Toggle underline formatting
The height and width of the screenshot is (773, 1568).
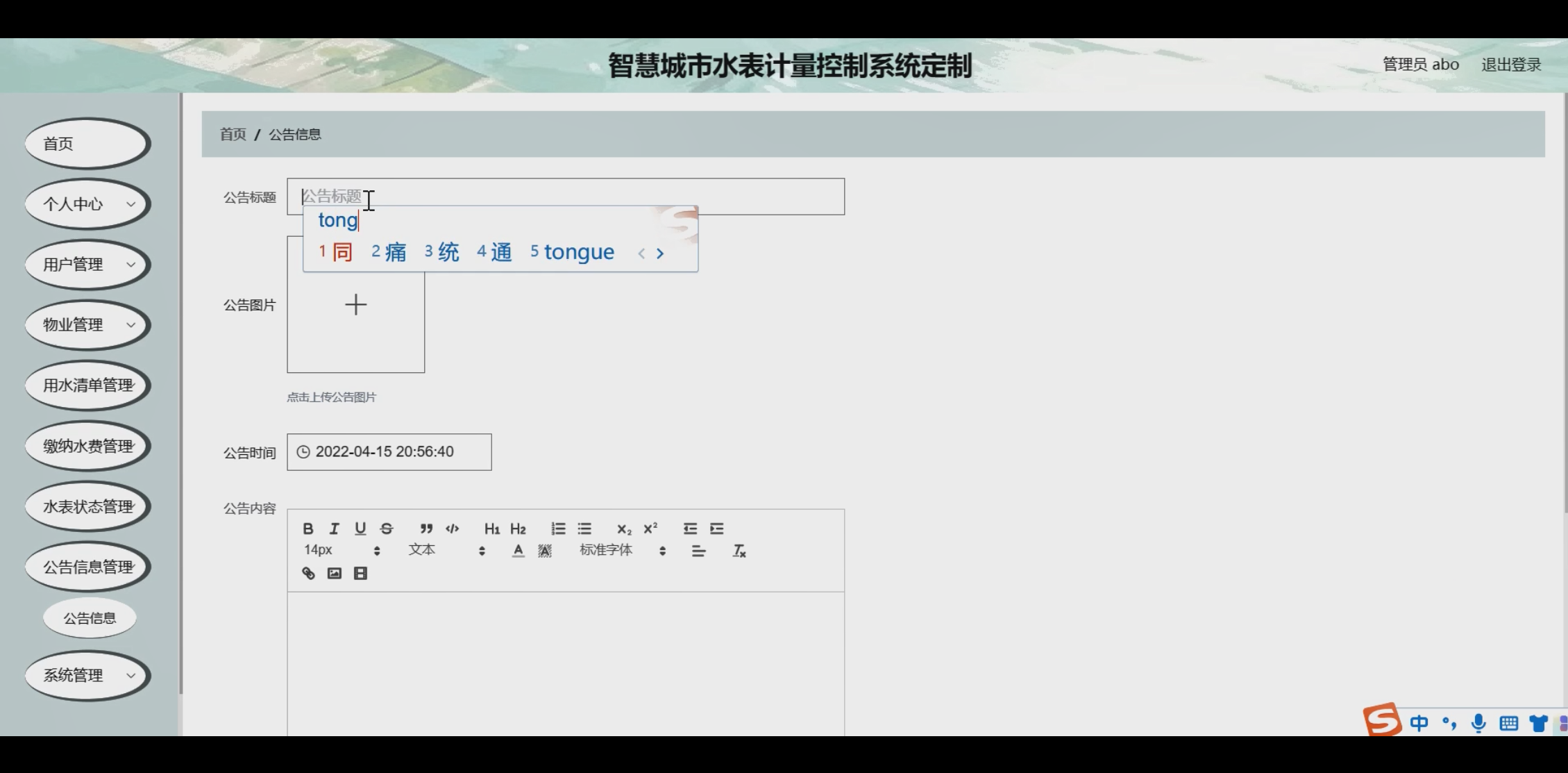click(x=360, y=529)
